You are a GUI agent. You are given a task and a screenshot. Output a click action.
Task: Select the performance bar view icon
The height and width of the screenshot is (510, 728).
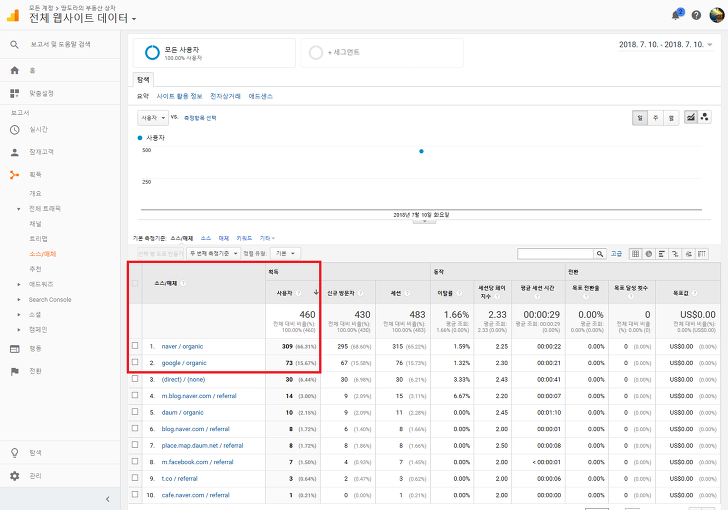tap(662, 254)
